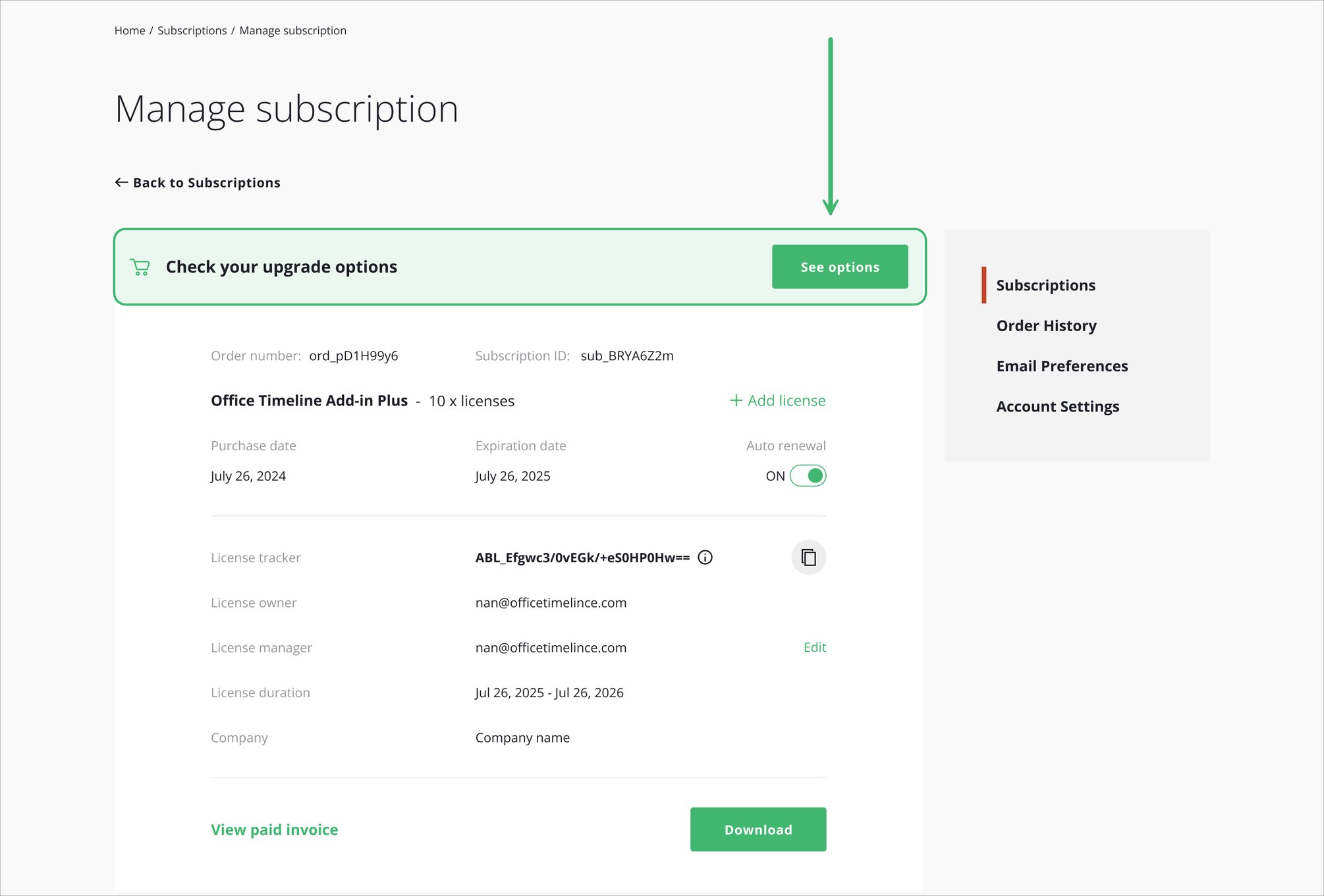Click the expiration date July 26, 2025
The image size is (1324, 896).
coord(512,476)
